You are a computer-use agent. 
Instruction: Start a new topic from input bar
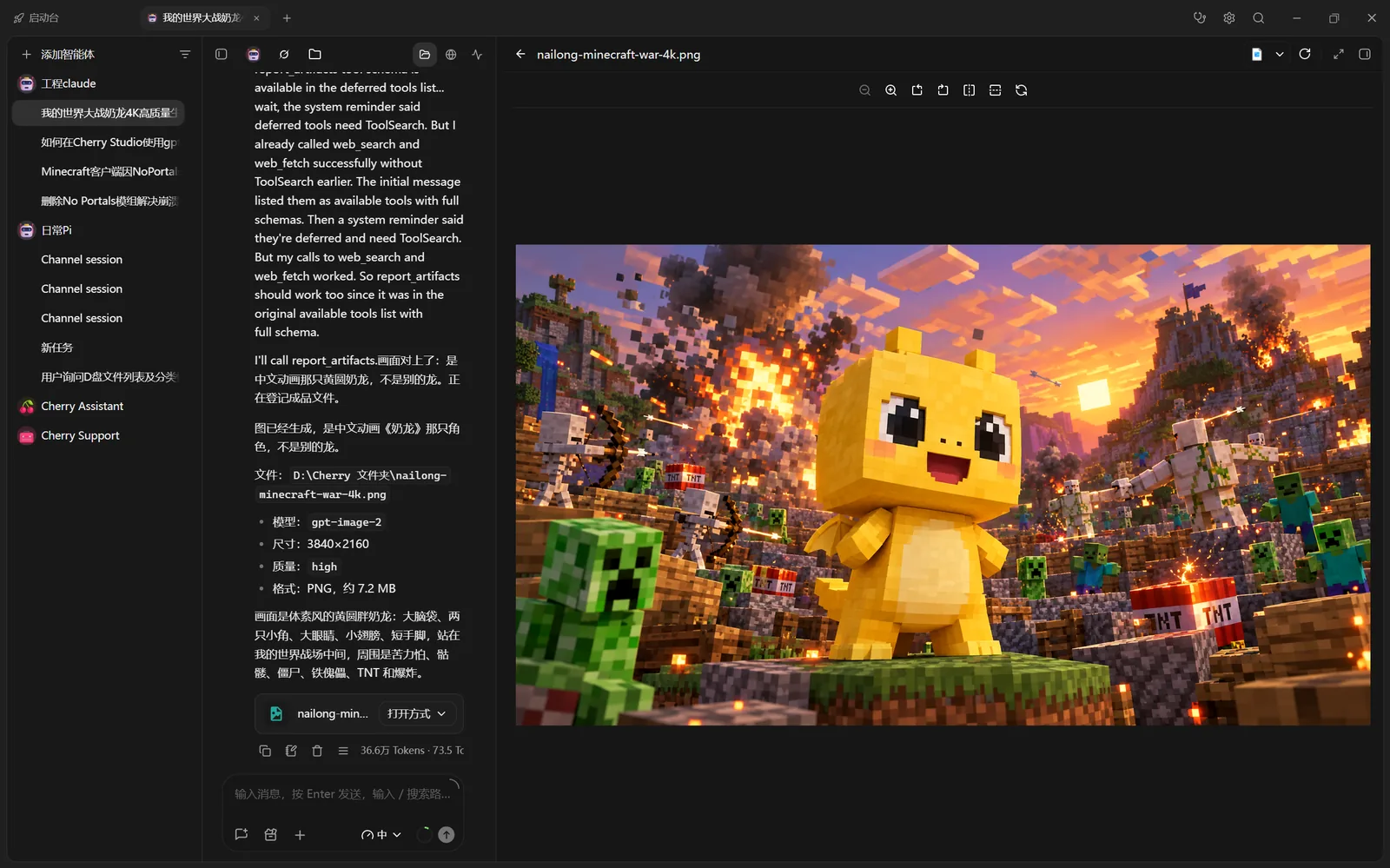242,834
